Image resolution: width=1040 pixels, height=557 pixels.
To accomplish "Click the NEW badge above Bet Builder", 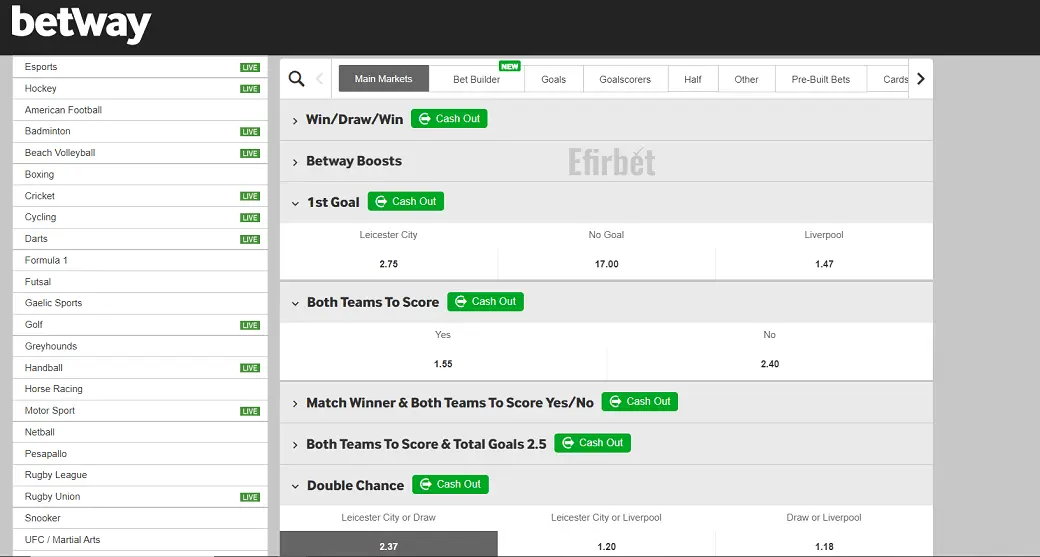I will [509, 66].
